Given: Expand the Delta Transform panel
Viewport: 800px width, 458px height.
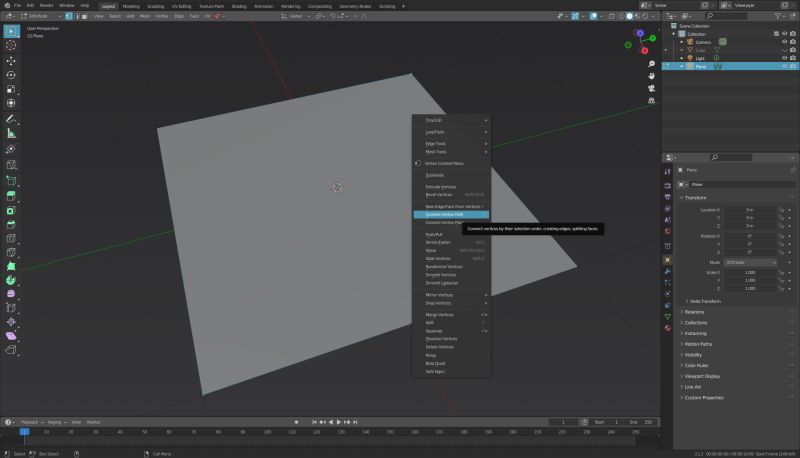Looking at the screenshot, I should [706, 301].
